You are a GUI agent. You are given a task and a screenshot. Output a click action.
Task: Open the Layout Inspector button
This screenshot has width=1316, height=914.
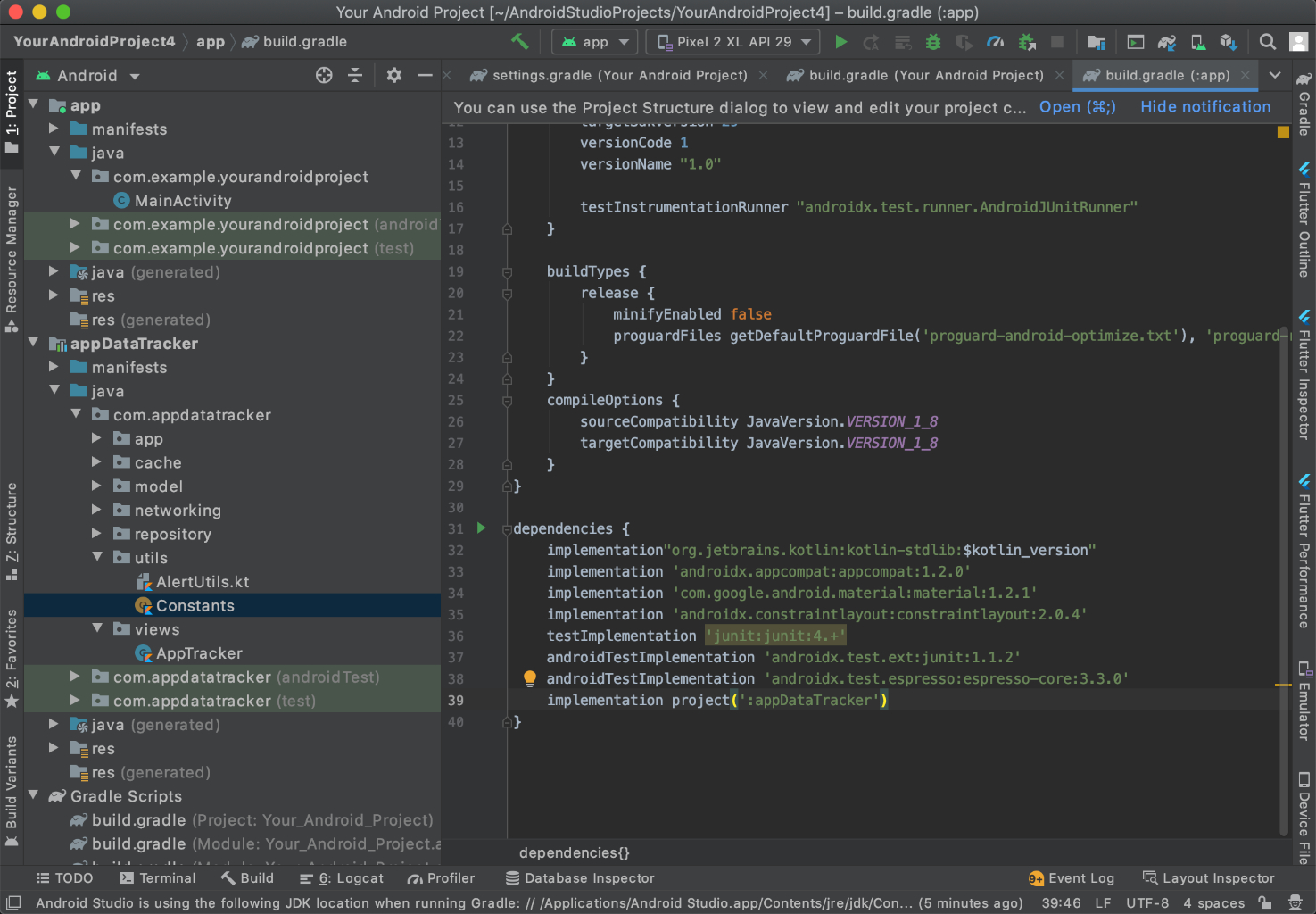pos(1209,878)
